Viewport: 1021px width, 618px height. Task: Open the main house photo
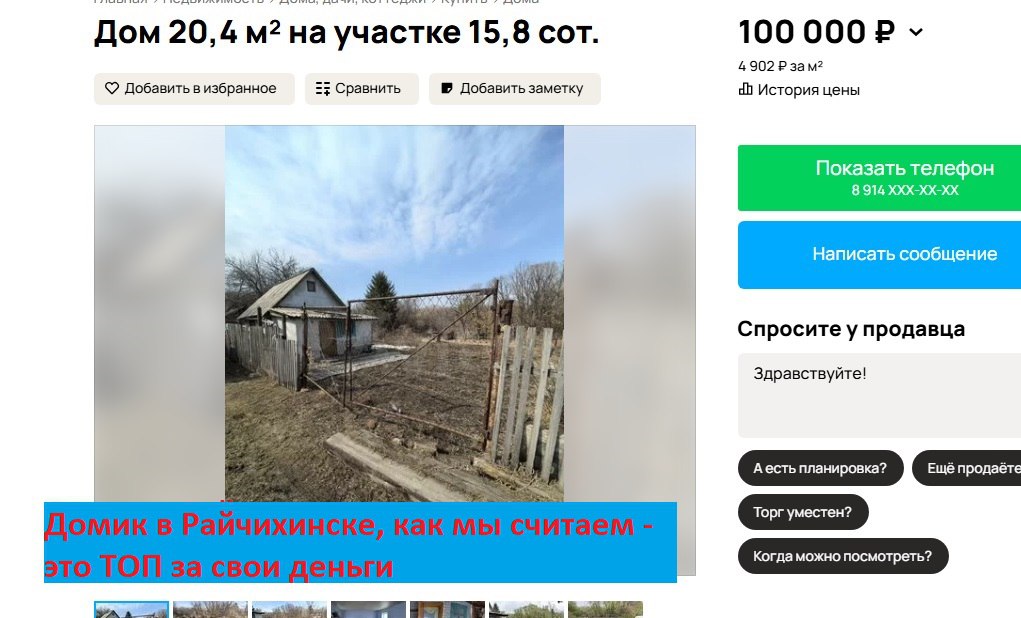click(x=394, y=313)
